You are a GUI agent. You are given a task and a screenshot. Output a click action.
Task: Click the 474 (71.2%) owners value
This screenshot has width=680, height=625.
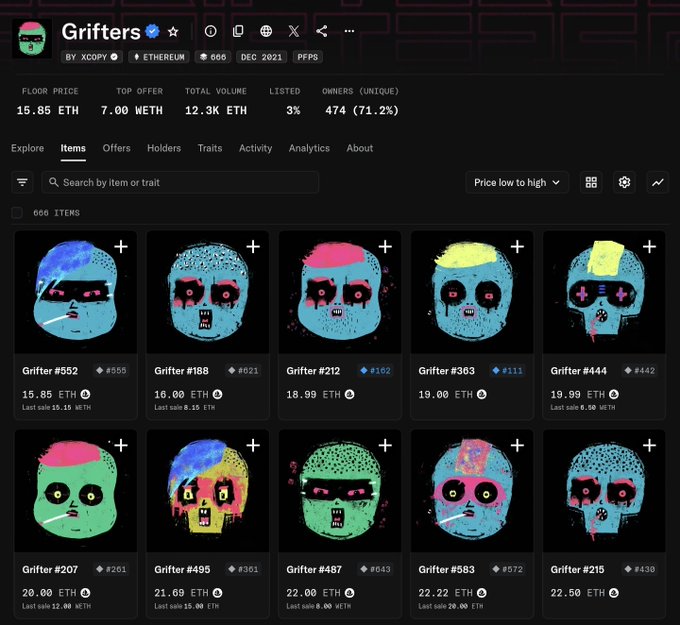pos(362,111)
